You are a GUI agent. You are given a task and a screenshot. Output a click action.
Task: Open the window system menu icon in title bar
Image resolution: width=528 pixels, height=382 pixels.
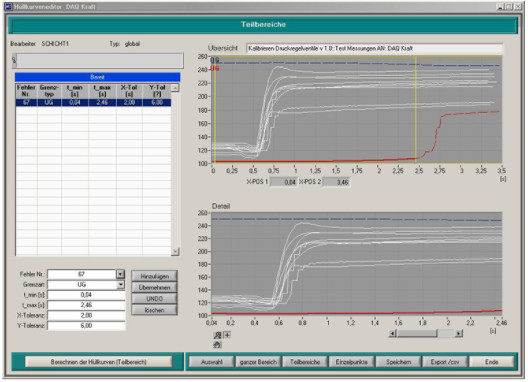pyautogui.click(x=8, y=6)
